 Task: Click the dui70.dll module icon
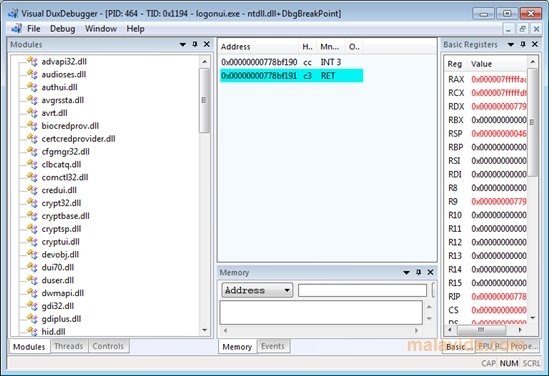tap(32, 267)
